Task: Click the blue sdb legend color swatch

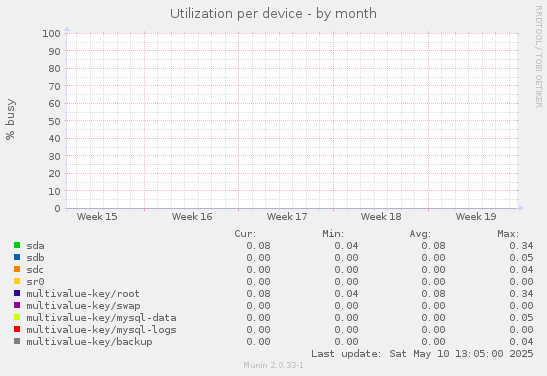Action: coord(17,257)
